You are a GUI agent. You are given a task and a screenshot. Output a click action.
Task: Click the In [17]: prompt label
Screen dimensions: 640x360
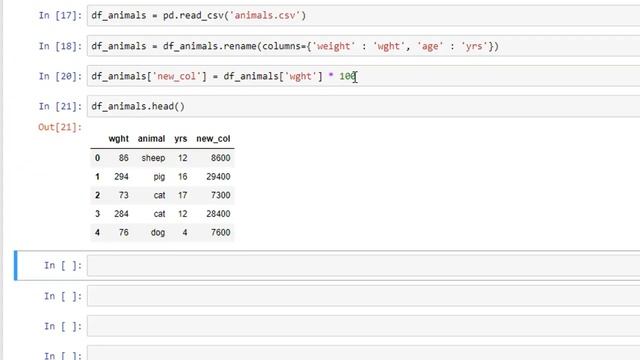click(60, 16)
